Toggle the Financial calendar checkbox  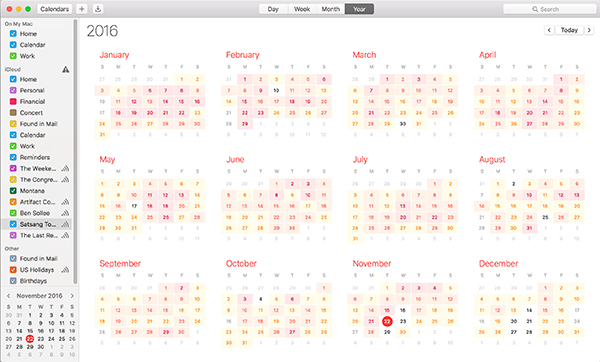tap(13, 101)
